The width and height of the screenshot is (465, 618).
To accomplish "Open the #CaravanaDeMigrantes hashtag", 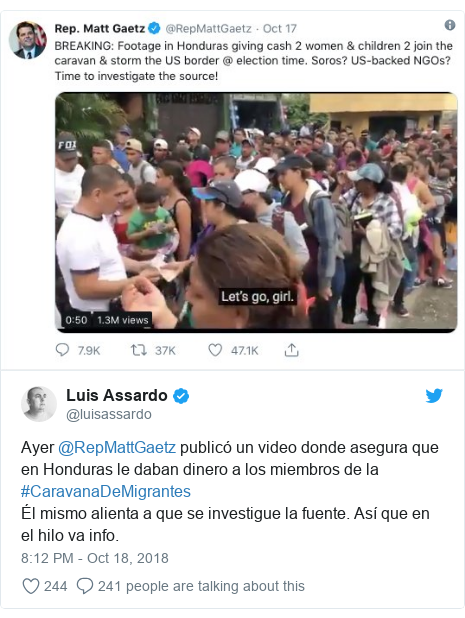I will click(x=106, y=491).
